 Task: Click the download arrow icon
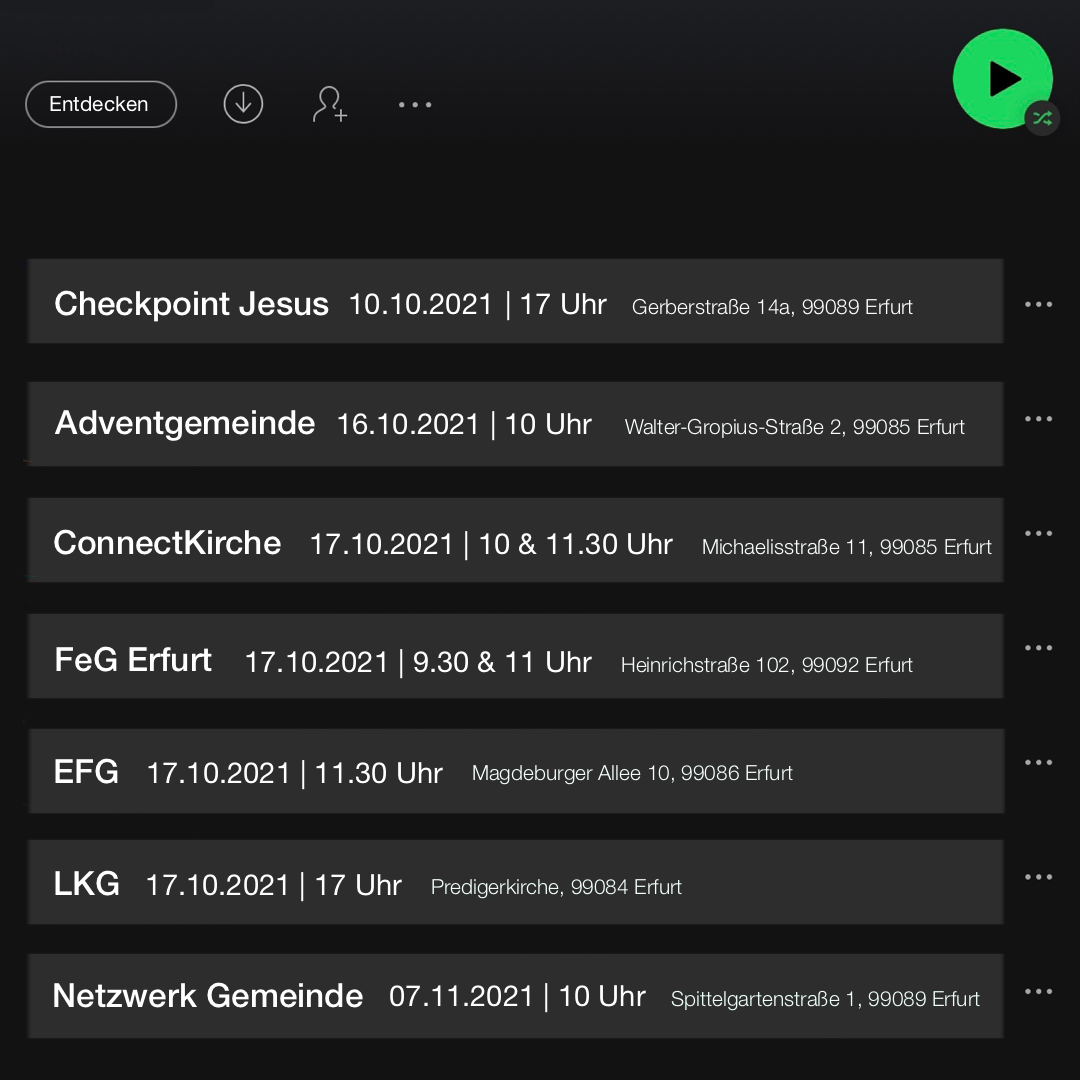coord(243,104)
